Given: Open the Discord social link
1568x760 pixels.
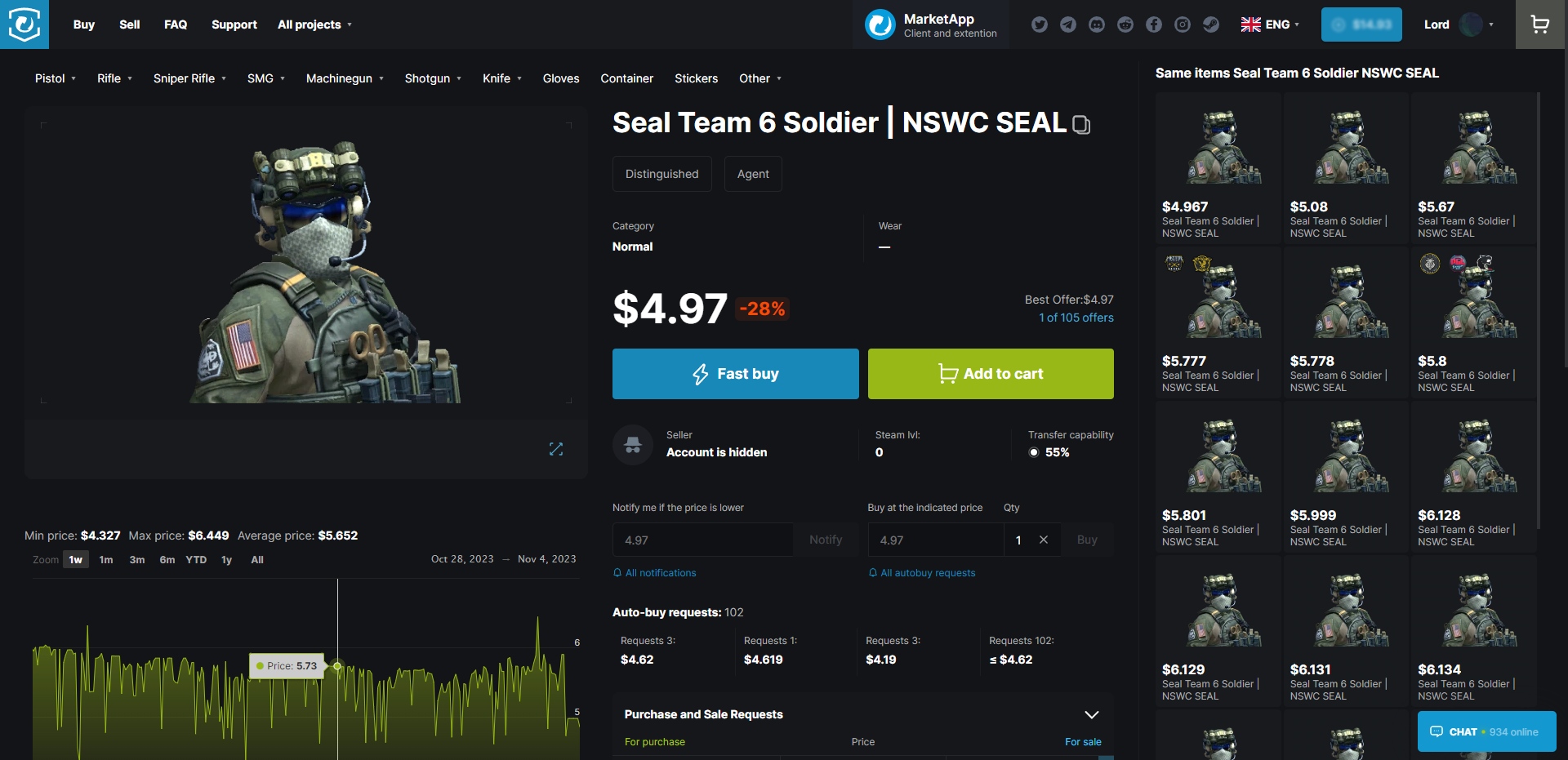Looking at the screenshot, I should [x=1097, y=24].
